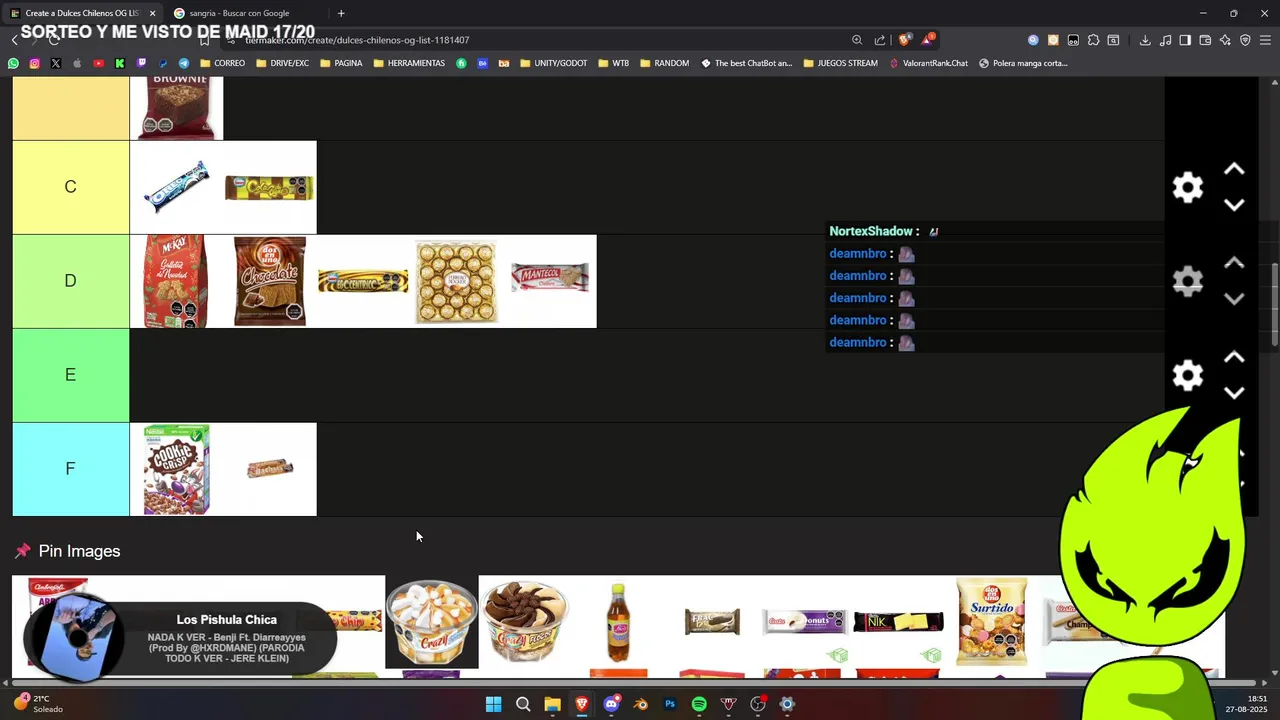Select the yellow chocolate bar in tier C
This screenshot has height=720, width=1280.
[270, 187]
